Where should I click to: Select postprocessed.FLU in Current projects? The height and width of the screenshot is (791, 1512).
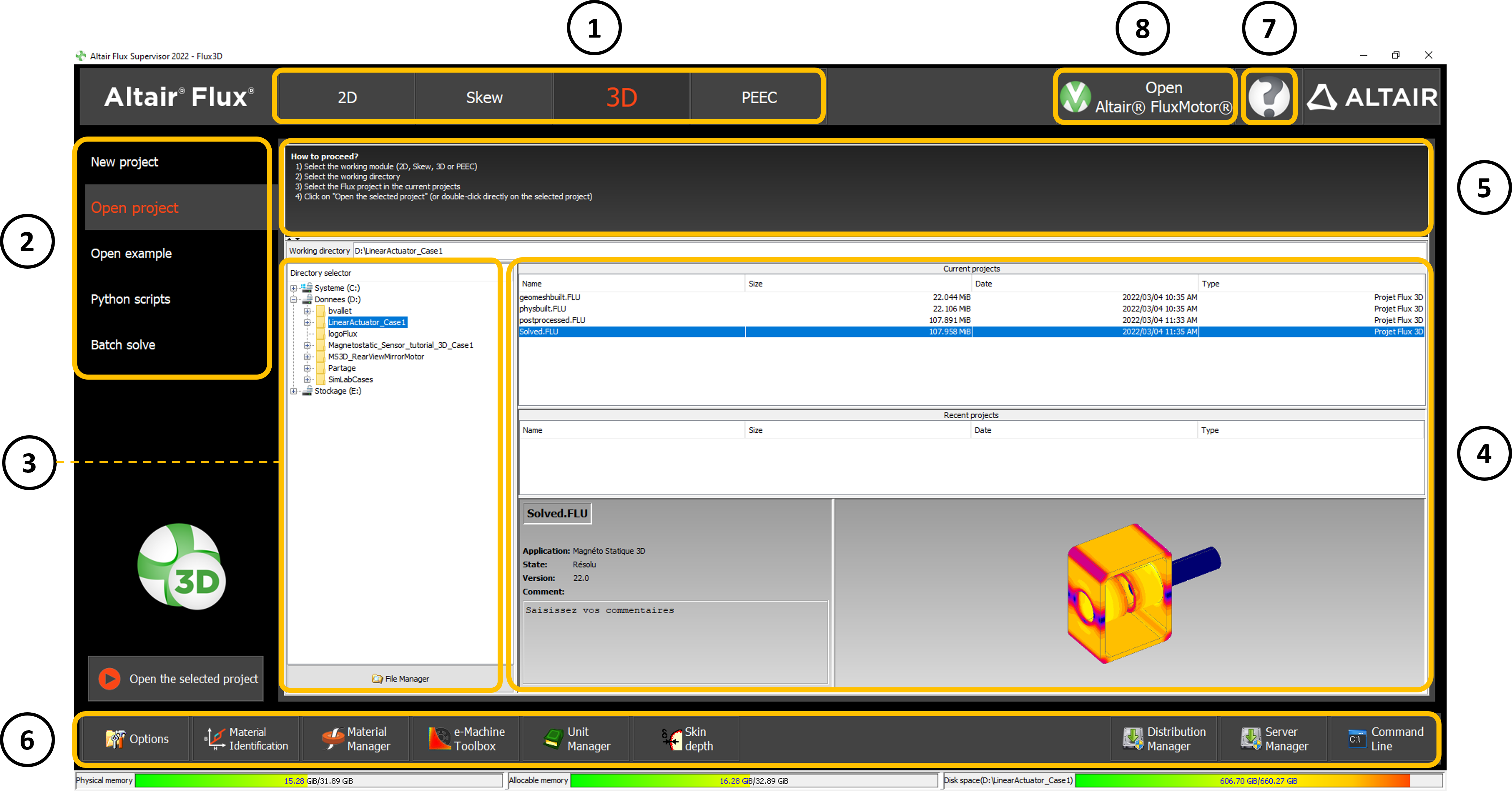(x=552, y=320)
